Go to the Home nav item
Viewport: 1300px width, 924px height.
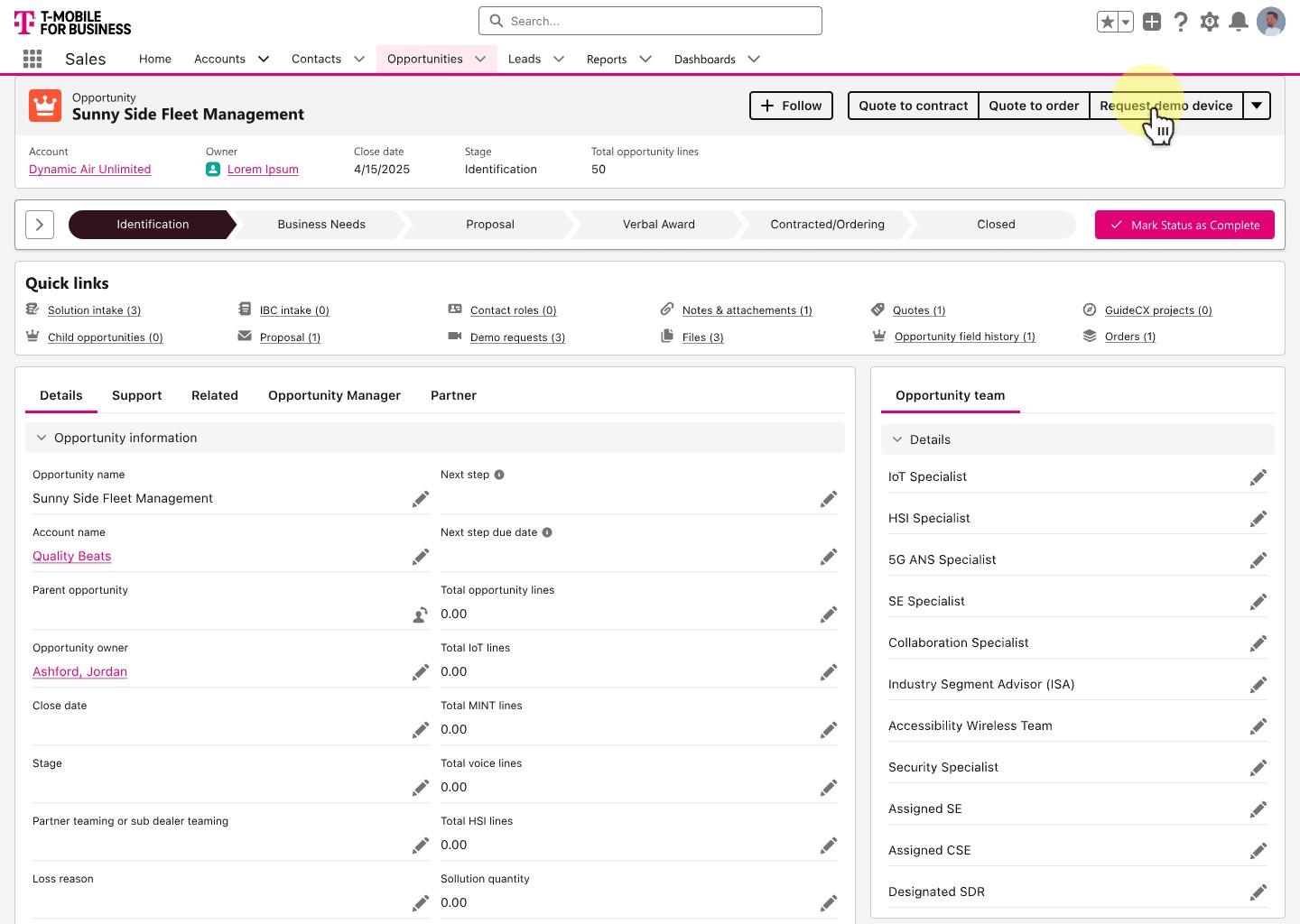tap(155, 59)
